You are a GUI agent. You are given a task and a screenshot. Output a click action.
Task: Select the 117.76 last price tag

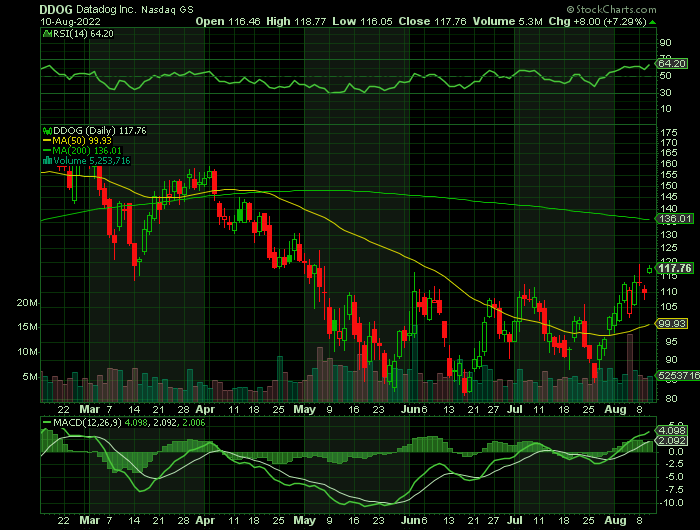pyautogui.click(x=674, y=268)
